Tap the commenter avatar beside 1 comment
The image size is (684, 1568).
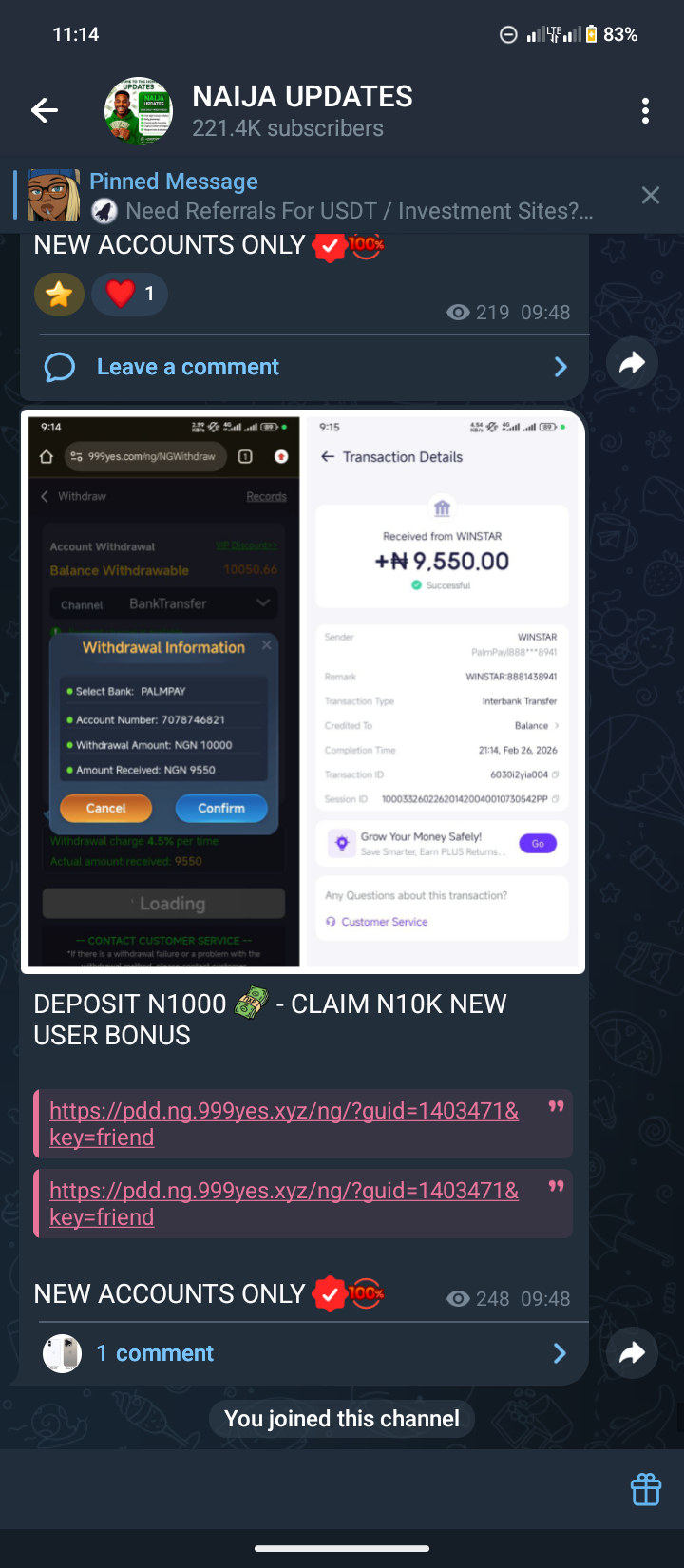click(62, 1353)
